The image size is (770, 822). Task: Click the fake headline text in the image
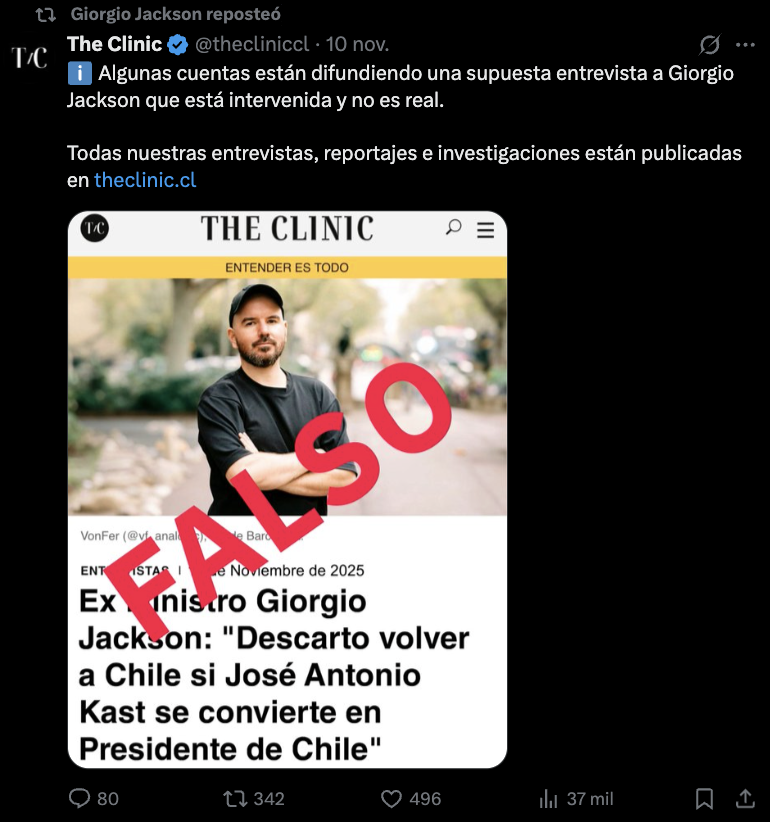point(274,675)
